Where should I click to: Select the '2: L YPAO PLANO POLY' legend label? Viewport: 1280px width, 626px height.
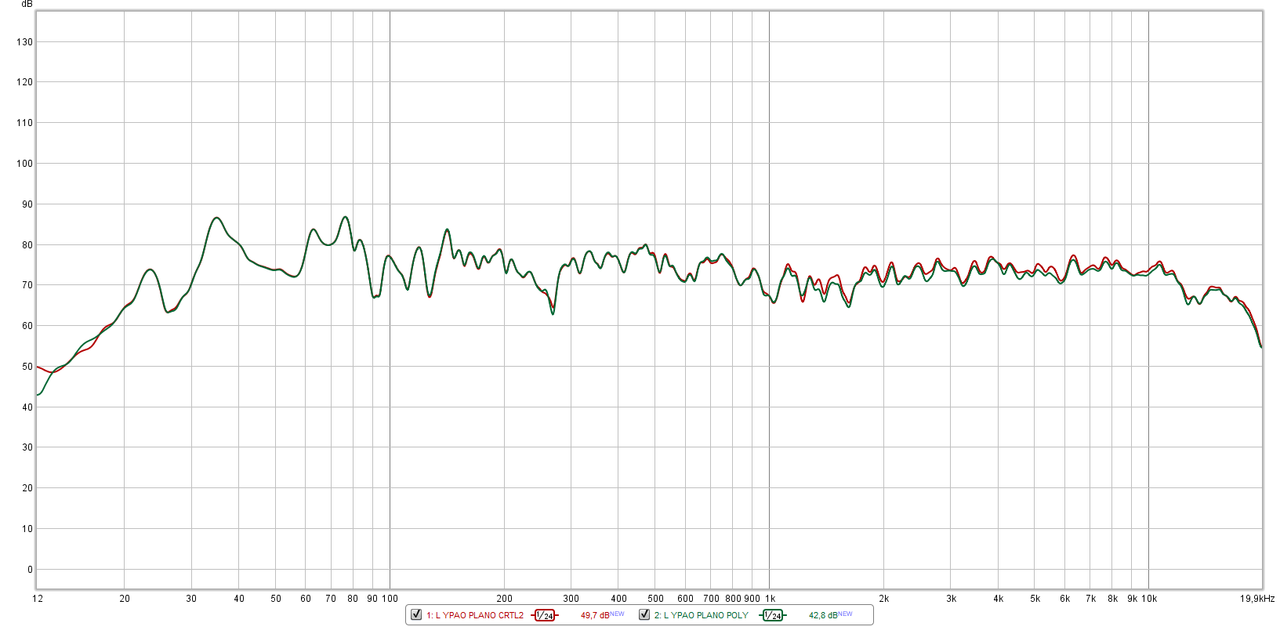(703, 615)
